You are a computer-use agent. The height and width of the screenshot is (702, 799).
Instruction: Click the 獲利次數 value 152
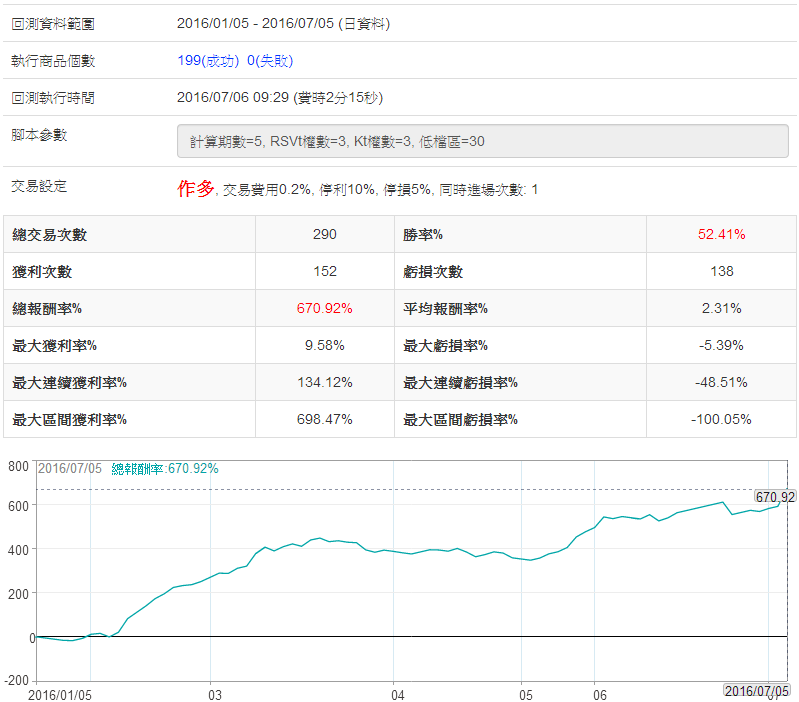[324, 271]
